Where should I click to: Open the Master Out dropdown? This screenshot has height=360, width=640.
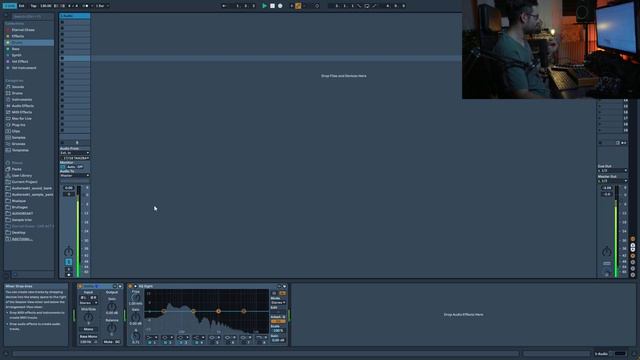pos(613,181)
